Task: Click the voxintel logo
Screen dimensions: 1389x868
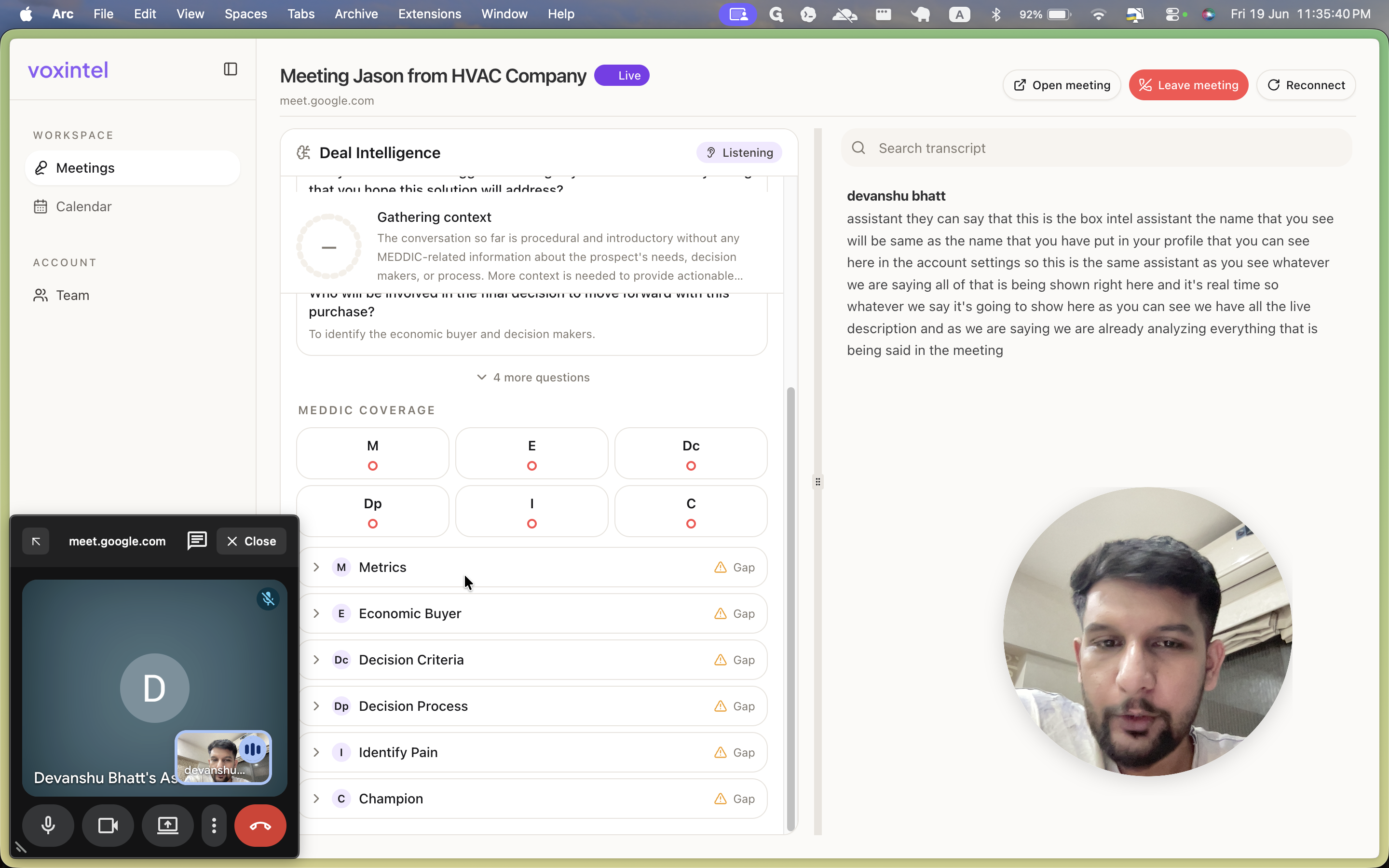Action: point(68,70)
